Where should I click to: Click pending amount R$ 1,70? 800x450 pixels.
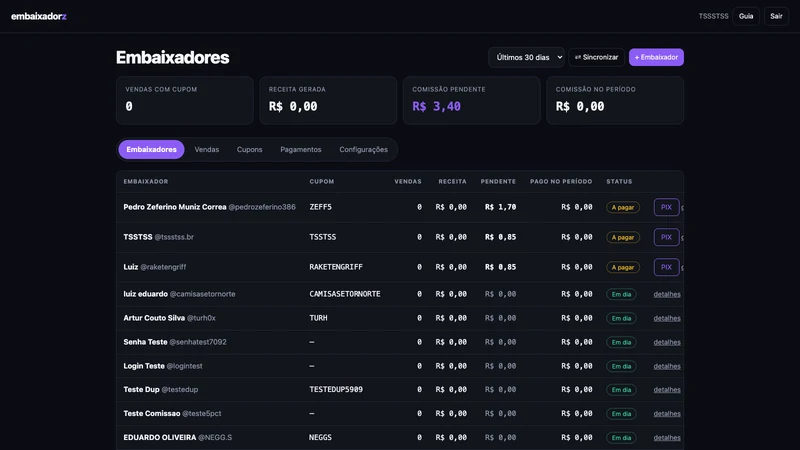click(x=500, y=207)
